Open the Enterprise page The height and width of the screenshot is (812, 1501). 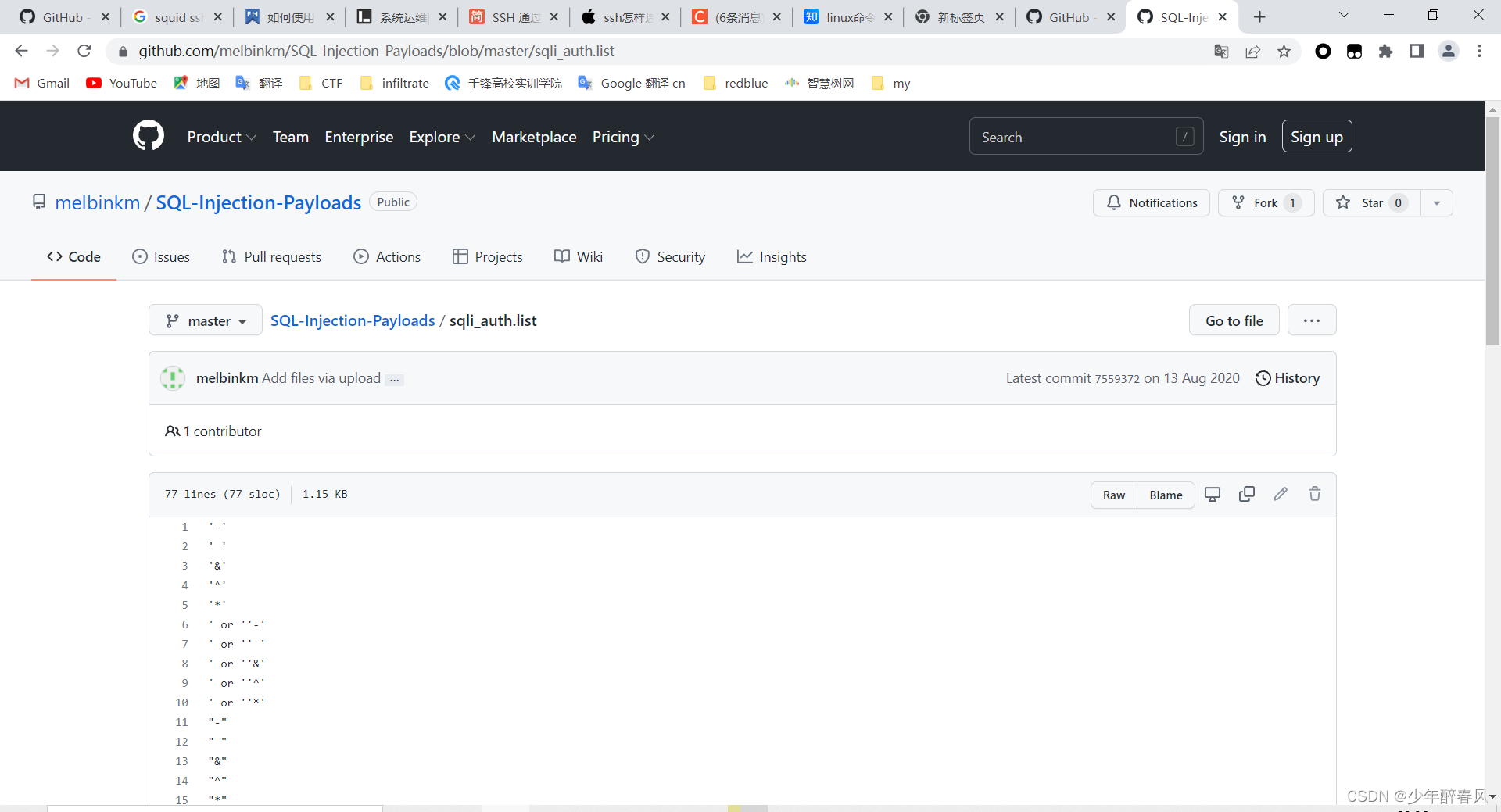point(359,137)
